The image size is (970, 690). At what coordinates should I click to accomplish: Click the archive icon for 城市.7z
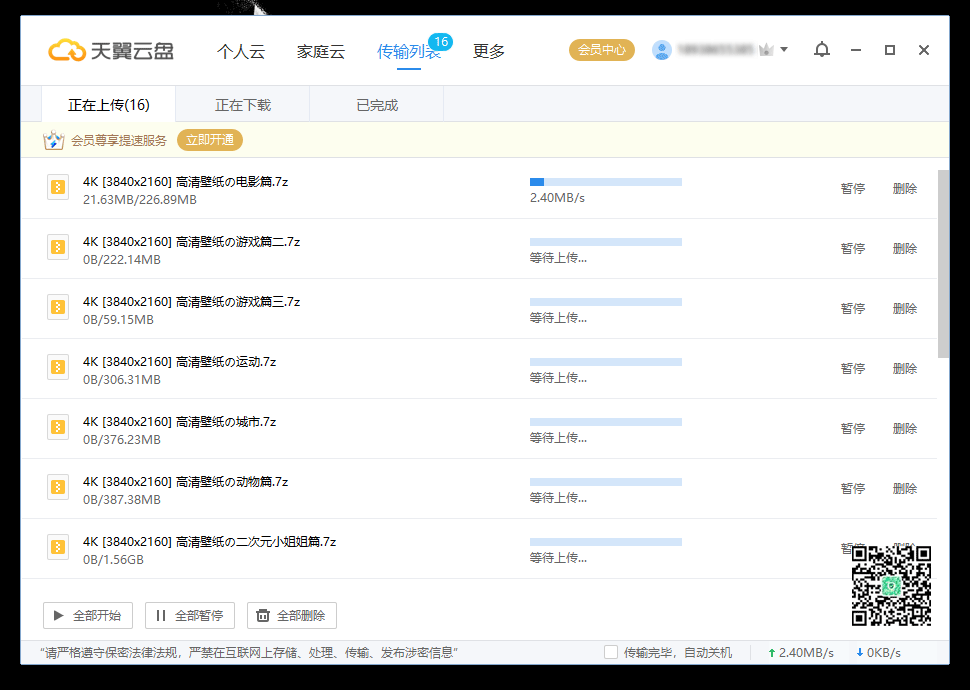[x=58, y=427]
